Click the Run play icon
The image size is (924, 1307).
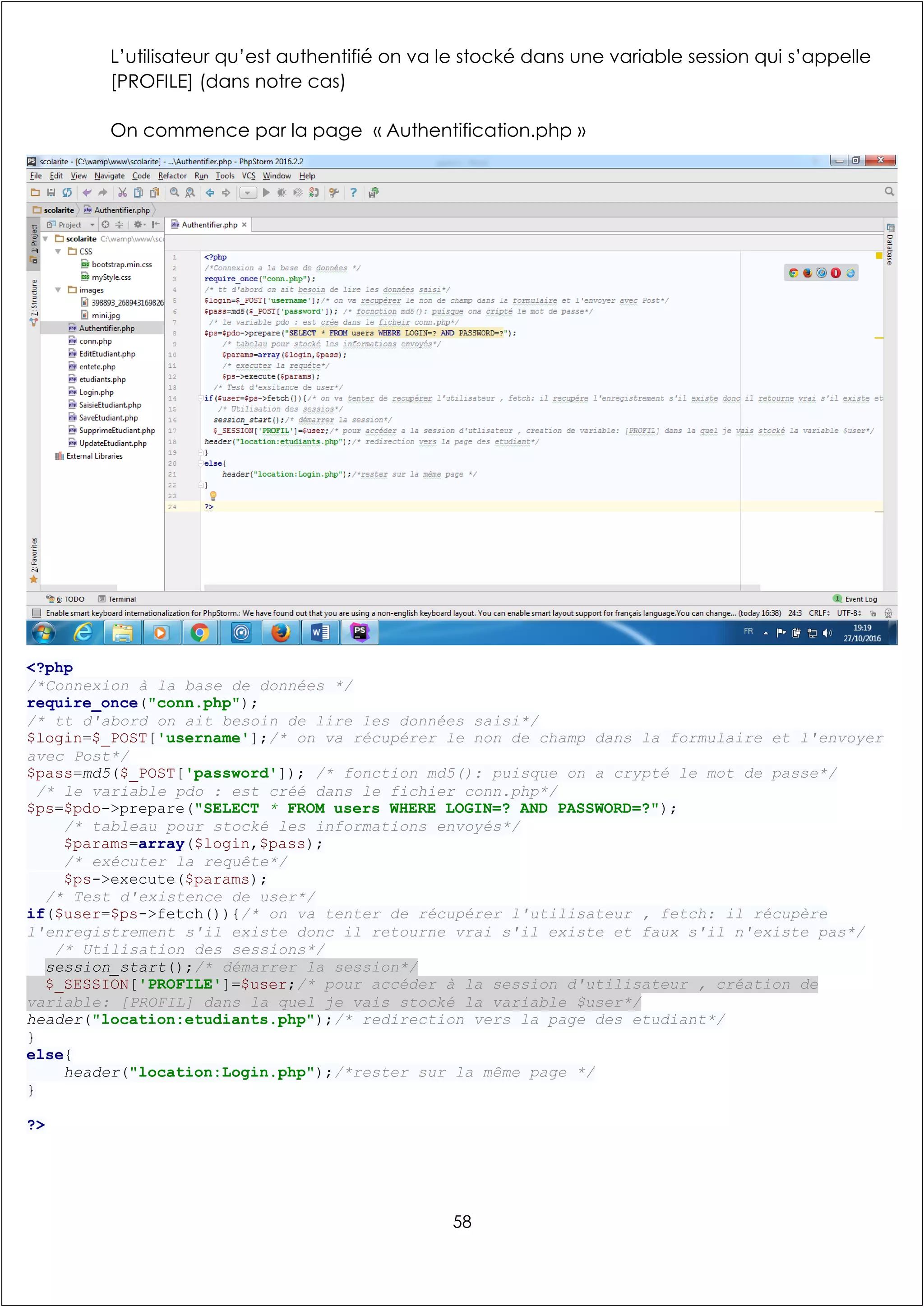tap(266, 192)
